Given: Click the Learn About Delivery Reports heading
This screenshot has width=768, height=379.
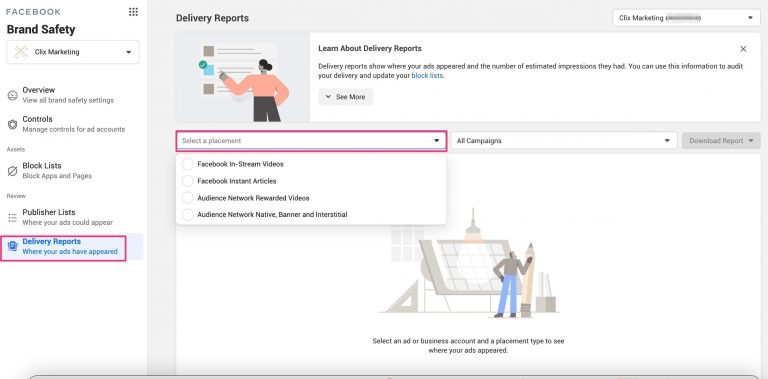Looking at the screenshot, I should pos(370,48).
